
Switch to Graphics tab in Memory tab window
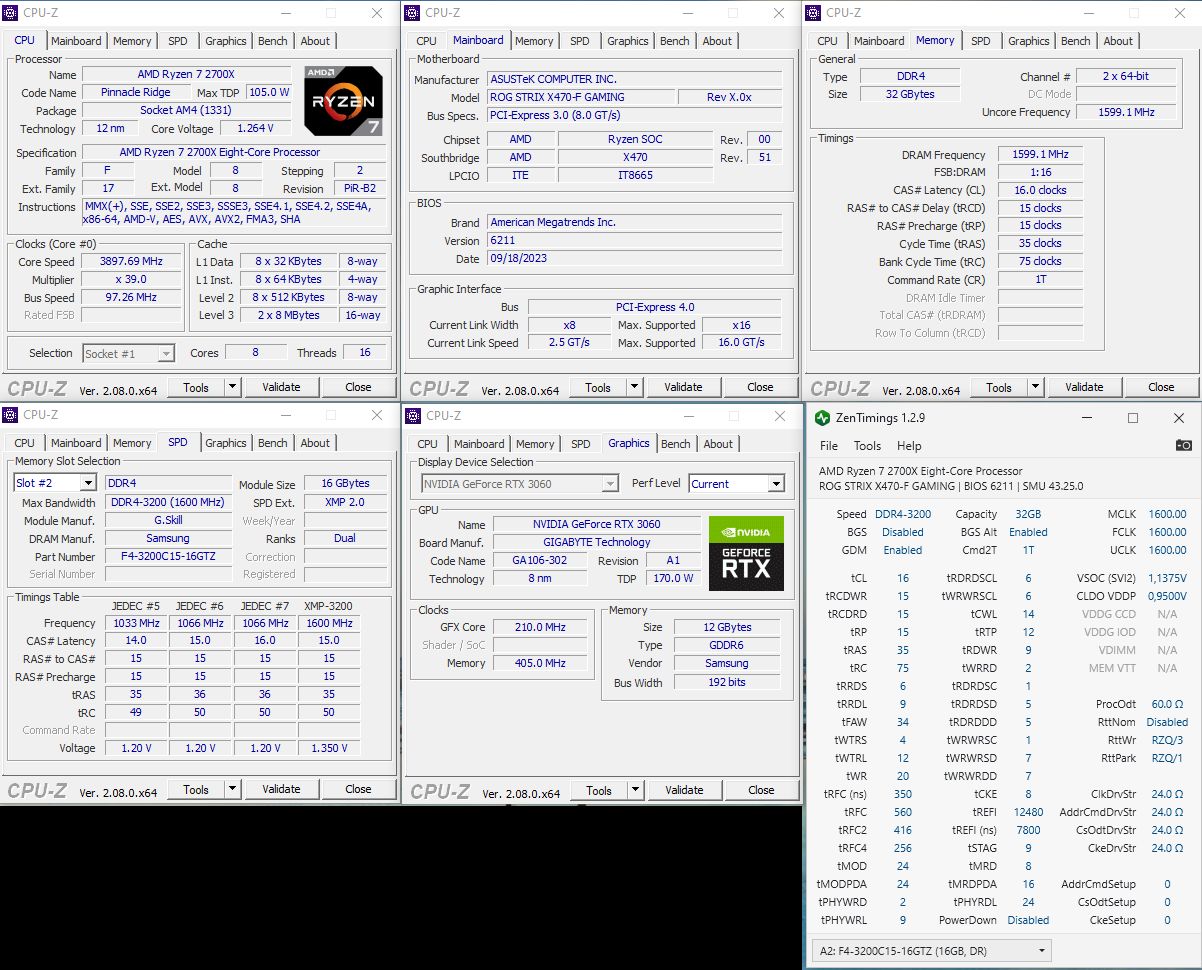(1029, 41)
